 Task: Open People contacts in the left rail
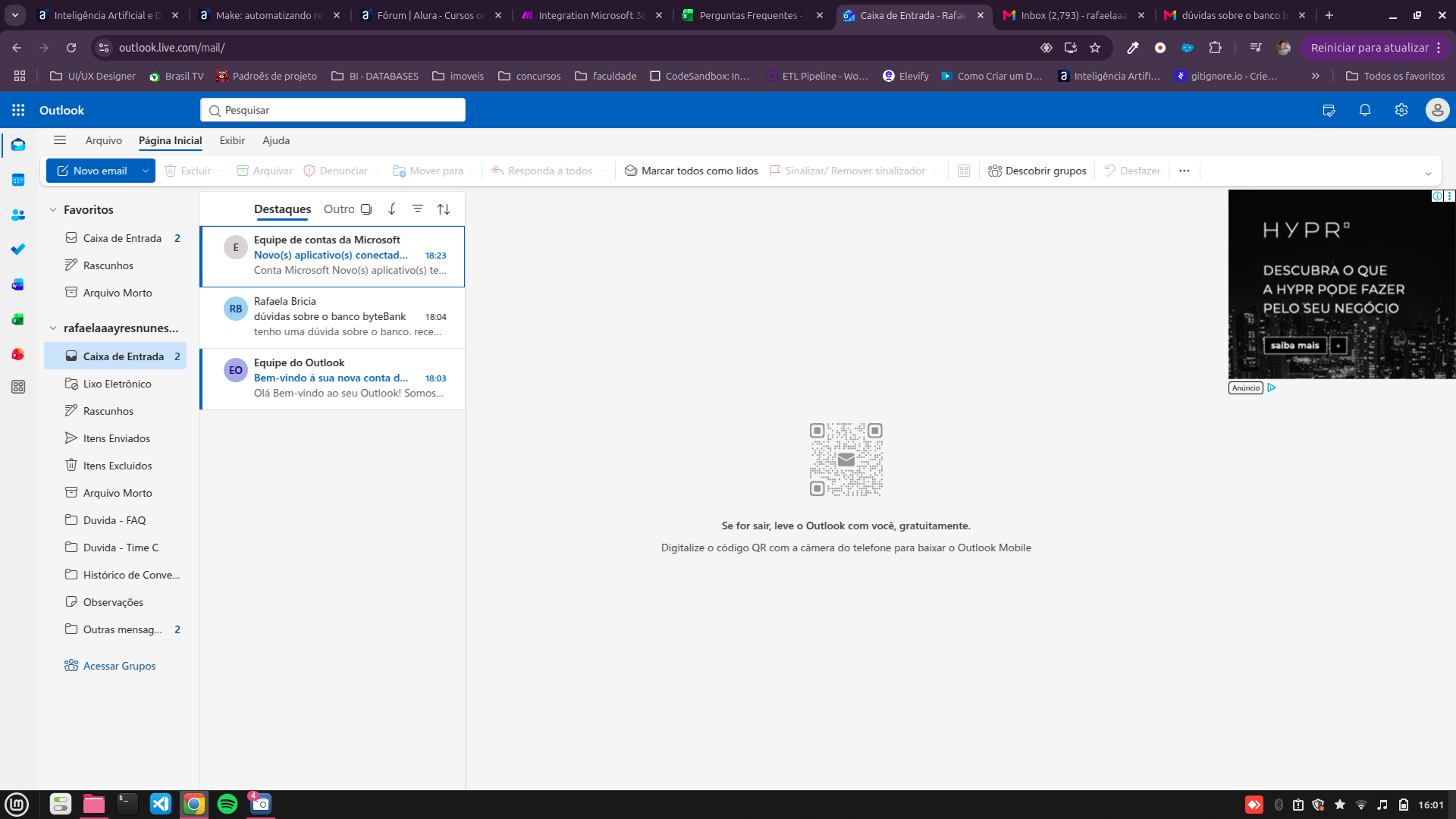coord(18,215)
